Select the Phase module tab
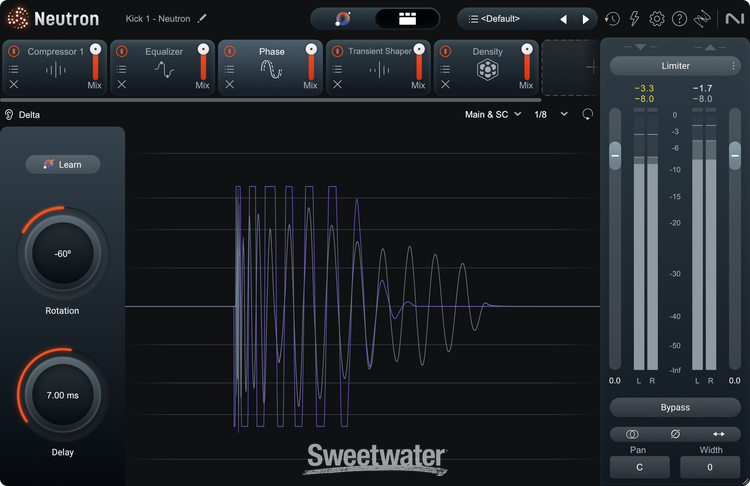 point(271,67)
